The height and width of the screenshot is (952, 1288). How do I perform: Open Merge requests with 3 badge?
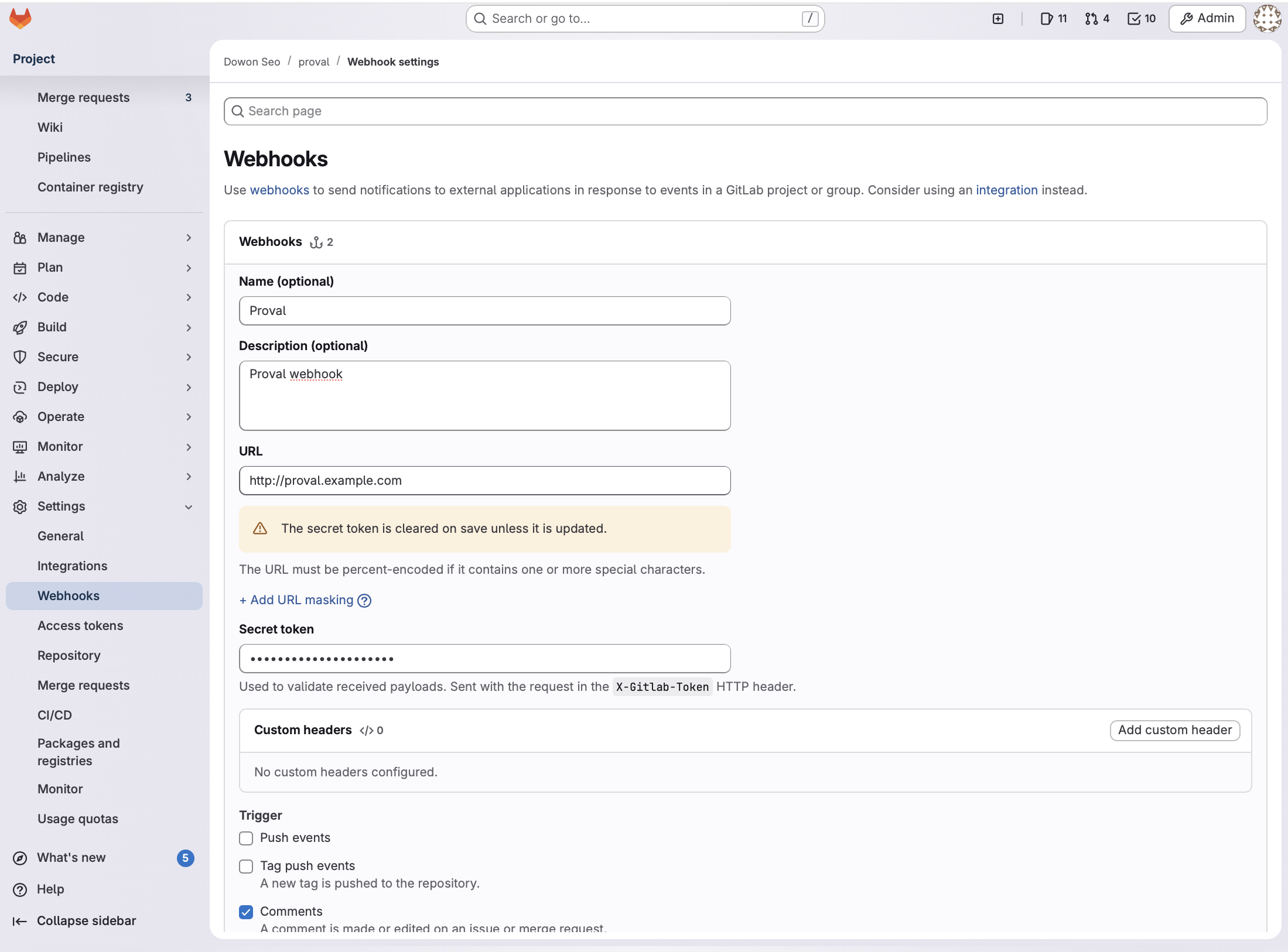tap(104, 98)
